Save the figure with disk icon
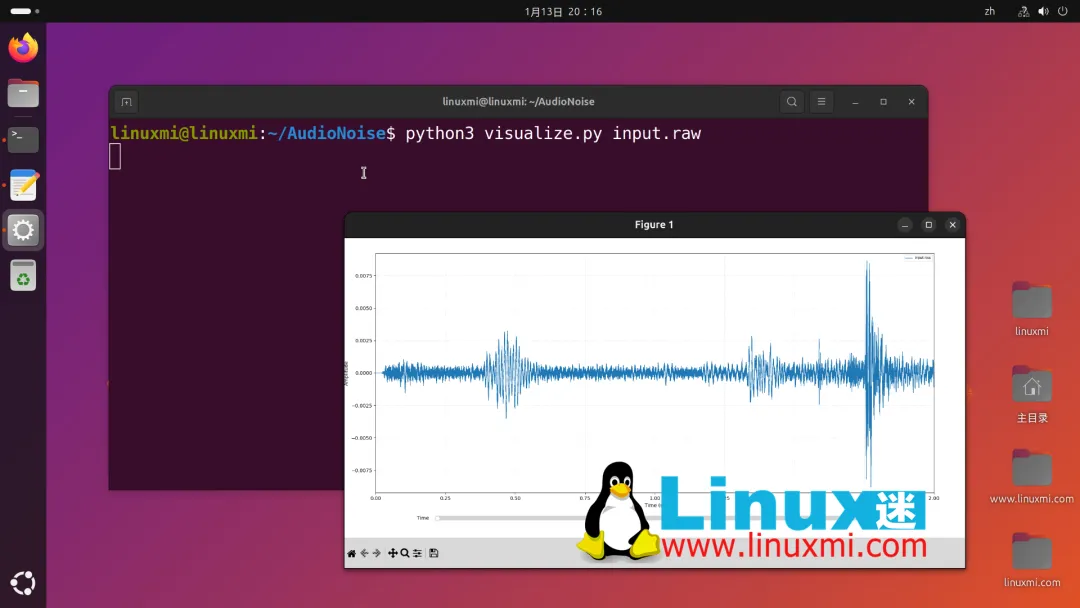This screenshot has width=1080, height=608. coord(434,553)
